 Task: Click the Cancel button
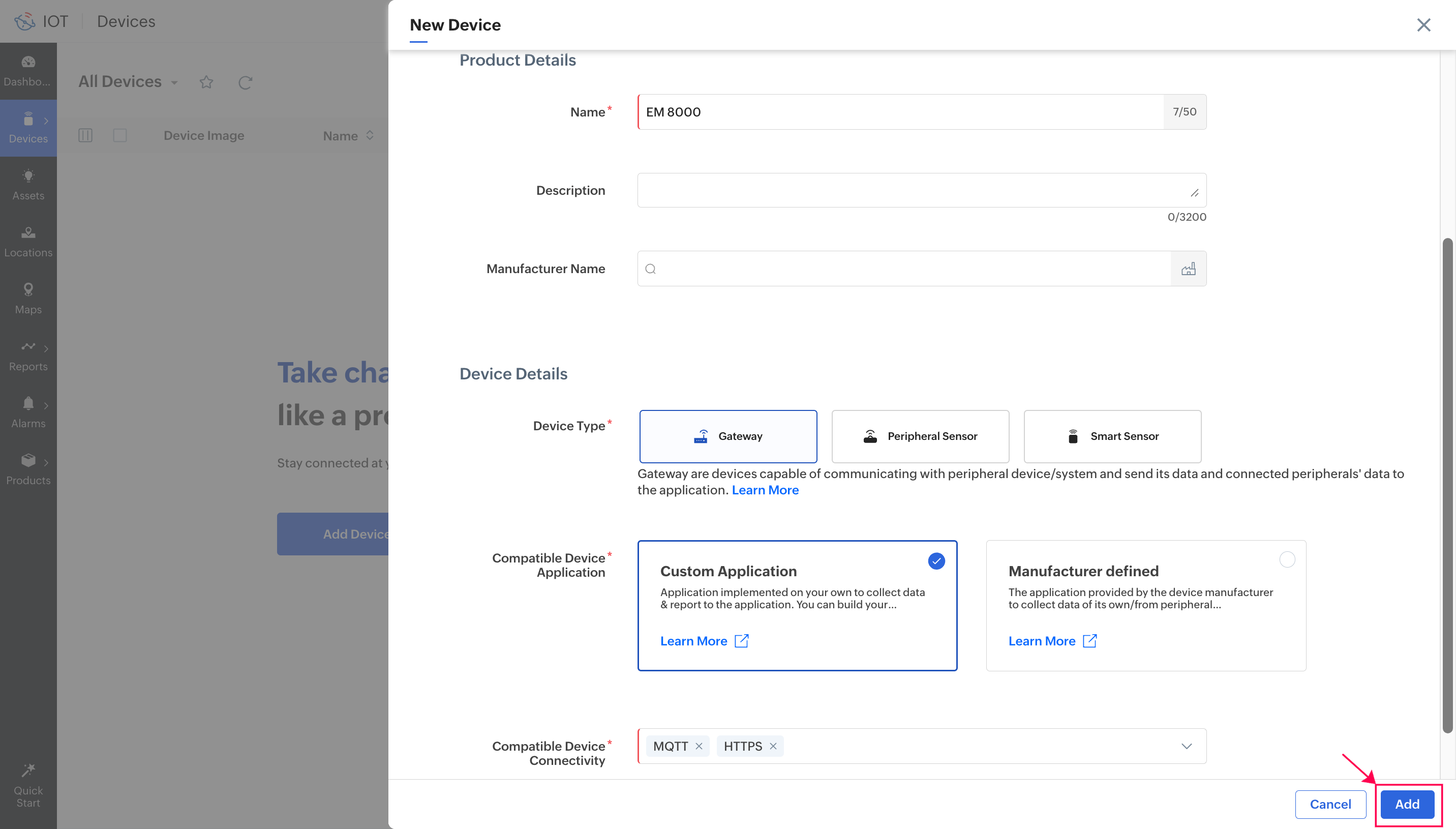[1330, 804]
